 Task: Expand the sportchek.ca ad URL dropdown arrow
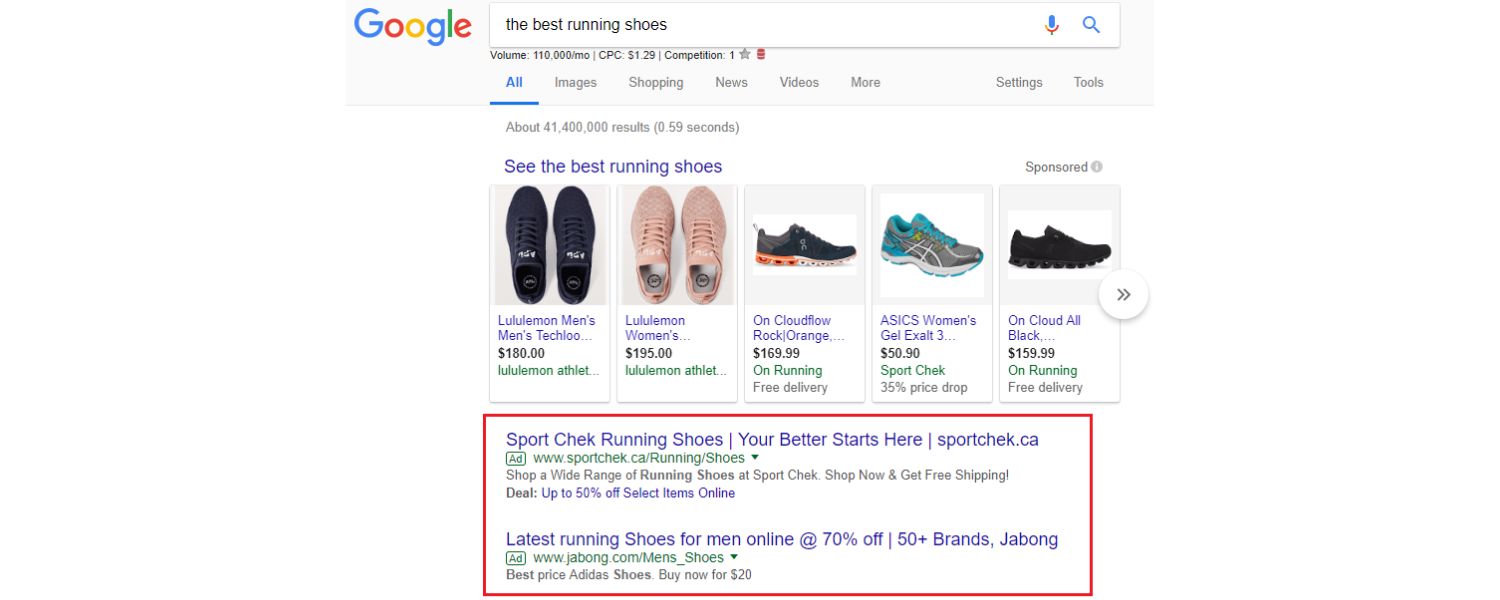click(754, 458)
